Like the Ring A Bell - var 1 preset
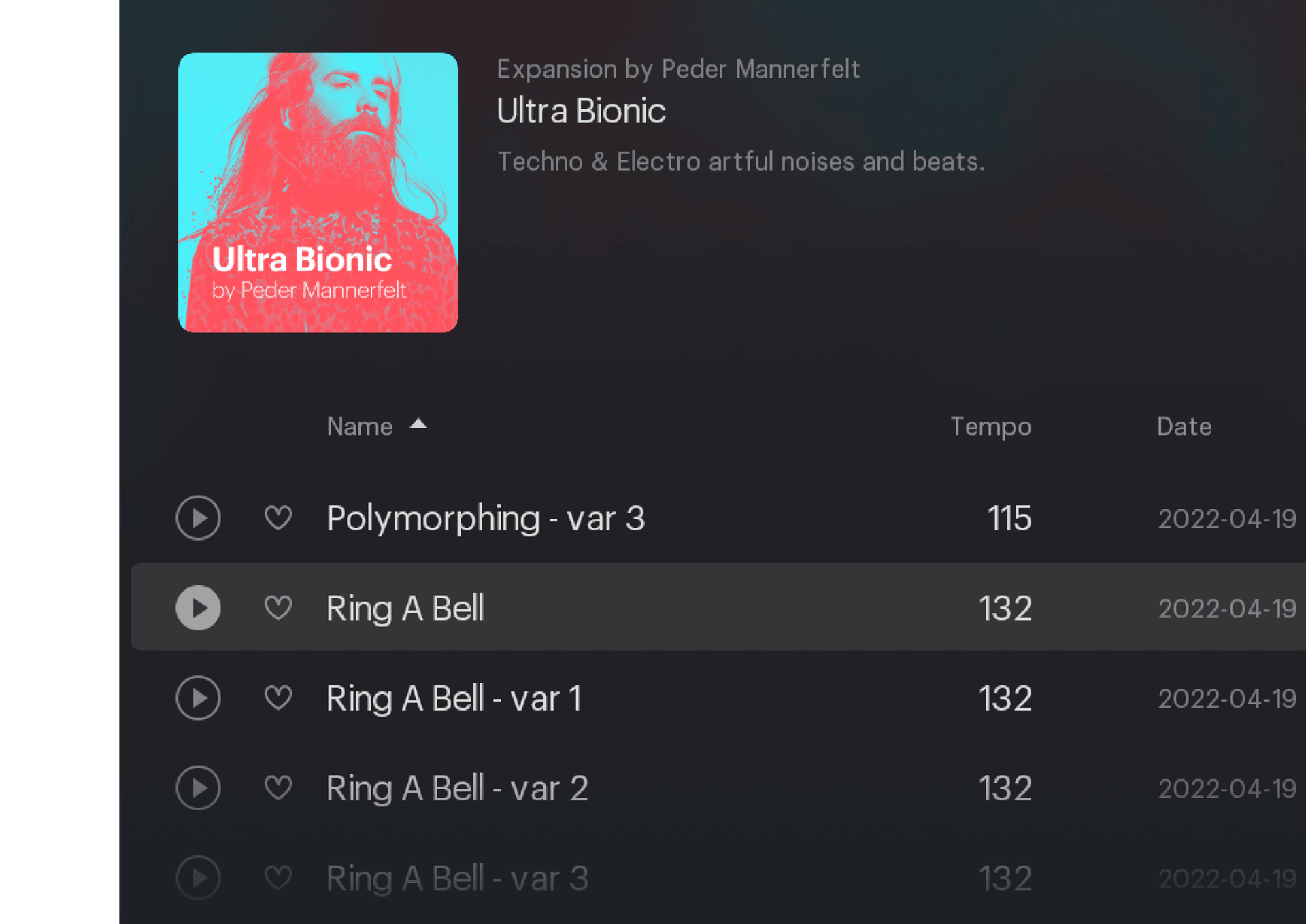1306x924 pixels. pyautogui.click(x=278, y=698)
